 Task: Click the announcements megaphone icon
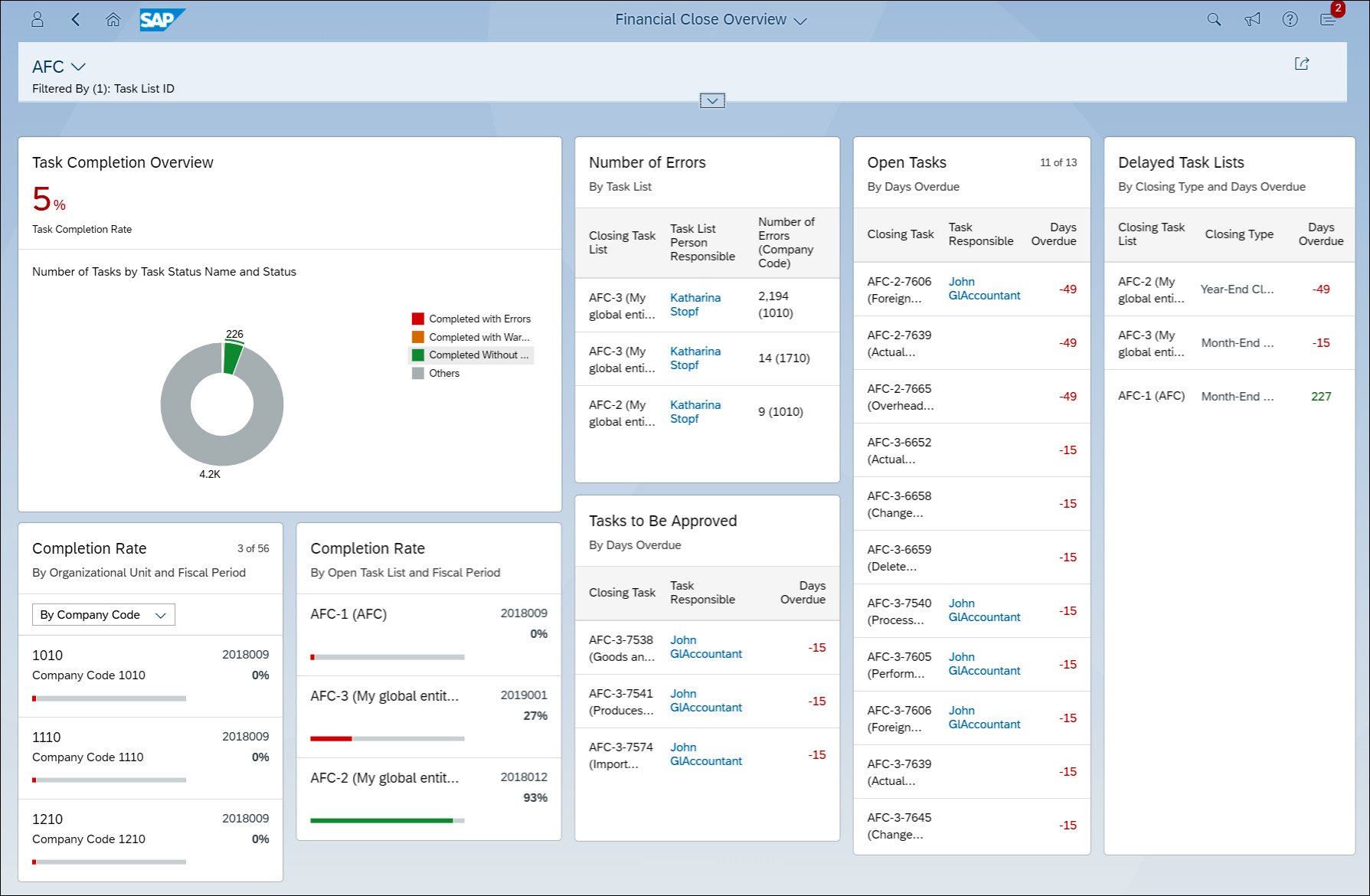[1252, 19]
